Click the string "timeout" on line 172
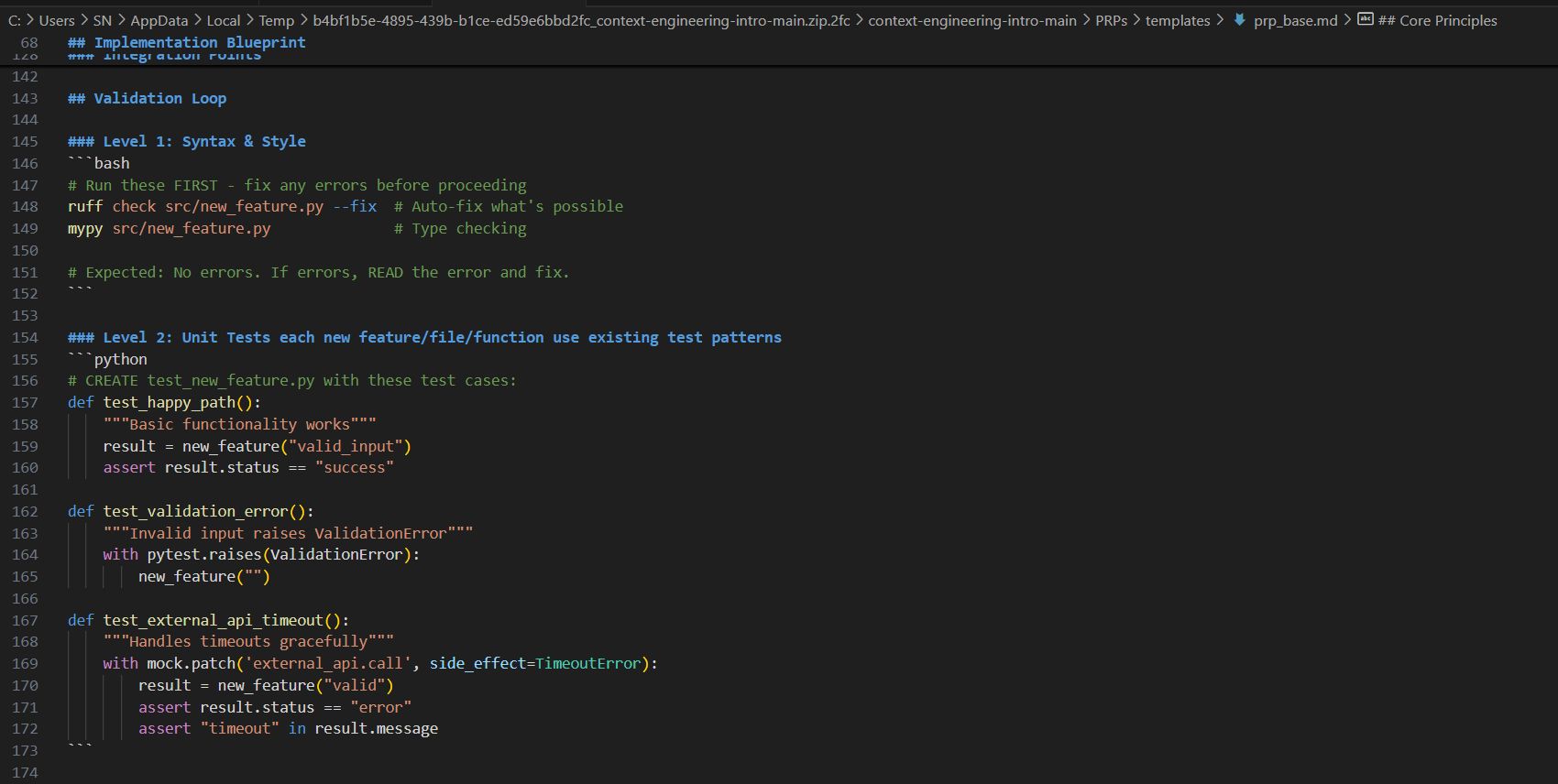This screenshot has width=1558, height=784. 239,728
